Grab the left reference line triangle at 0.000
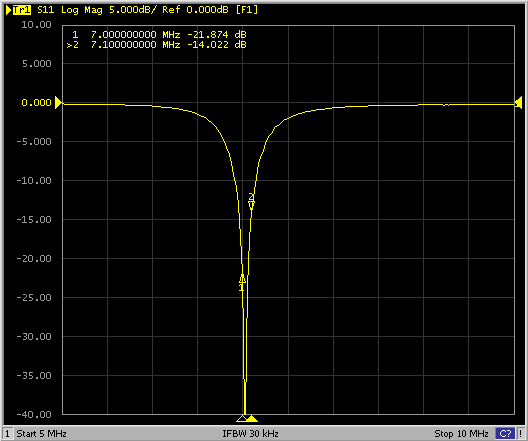528x441 pixels. tap(58, 103)
